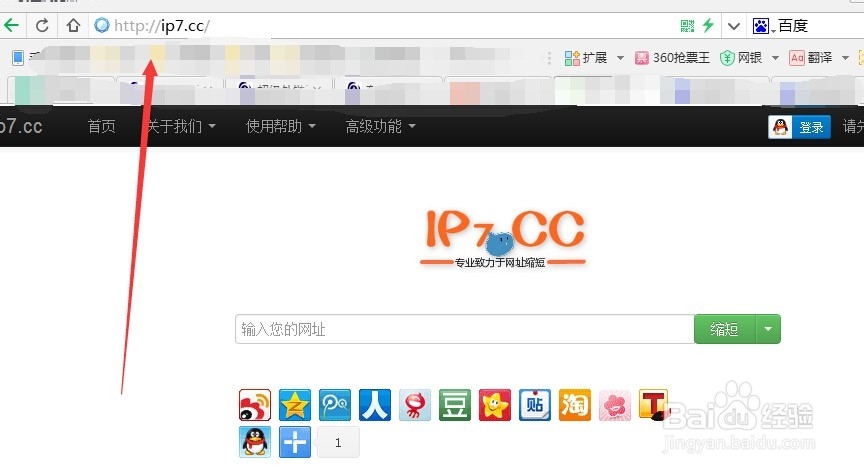
Task: Share via the pink flower icon
Action: 615,405
